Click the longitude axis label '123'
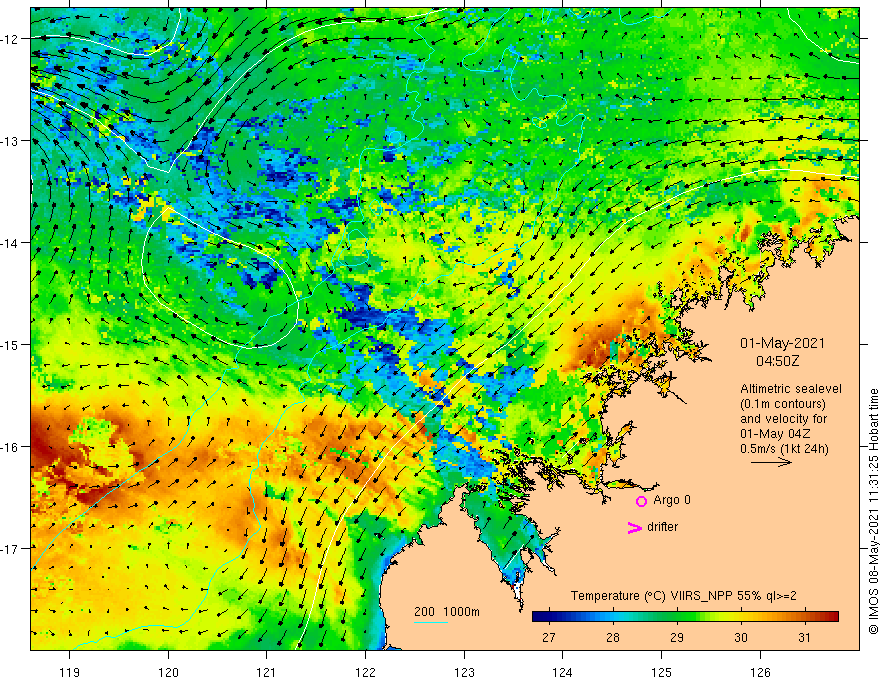The image size is (880, 680). point(464,672)
